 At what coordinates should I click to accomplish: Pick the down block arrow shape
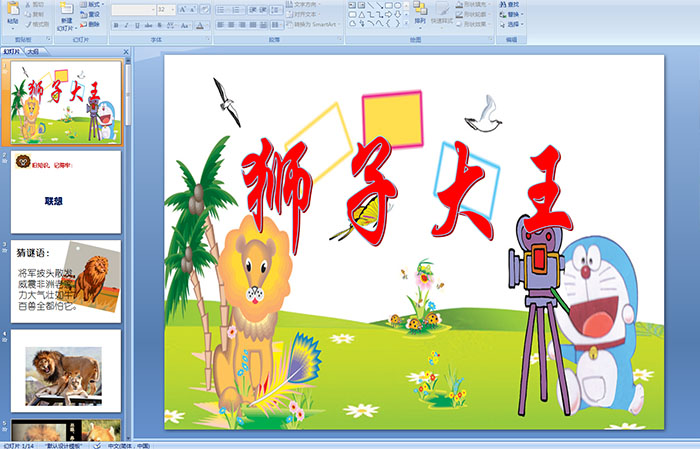point(397,14)
